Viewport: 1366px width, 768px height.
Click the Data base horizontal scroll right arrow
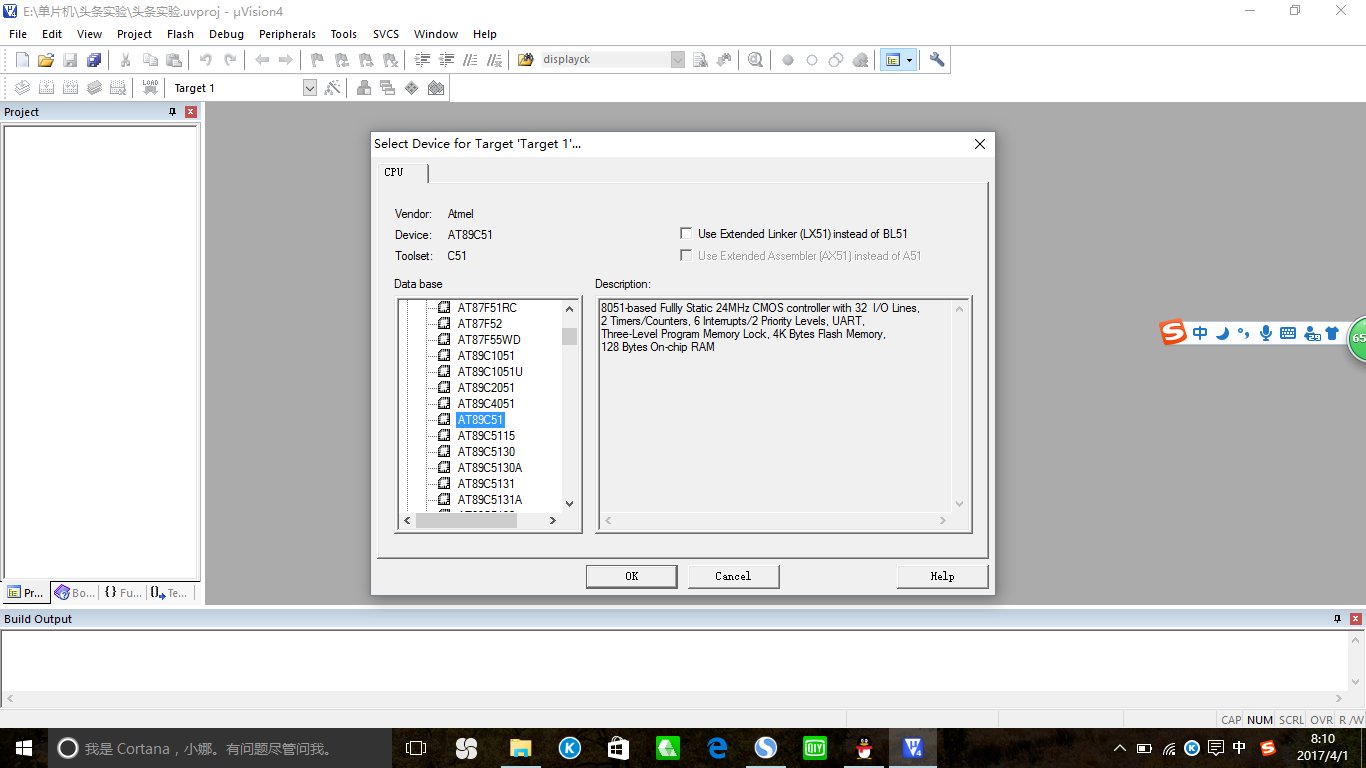(553, 521)
